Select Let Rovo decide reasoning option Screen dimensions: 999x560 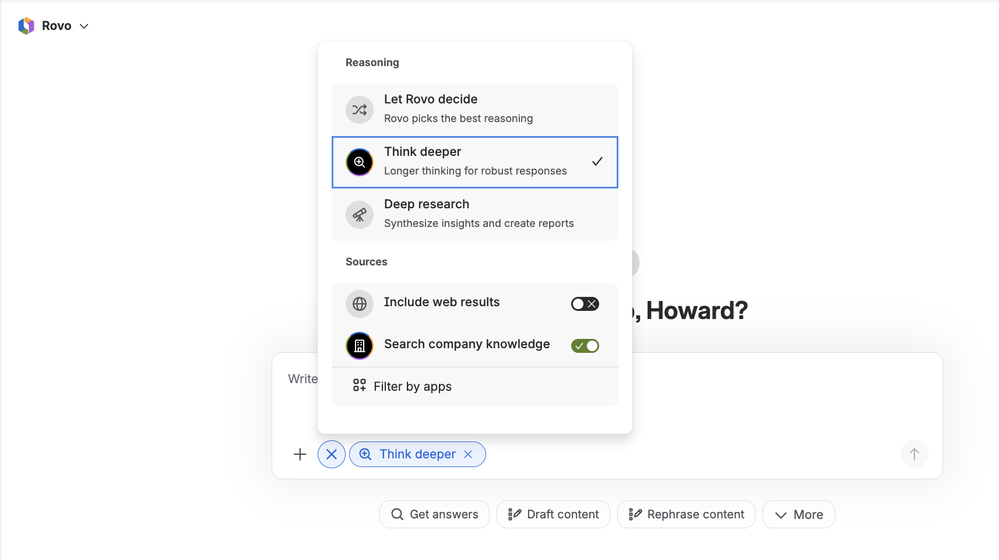pyautogui.click(x=475, y=109)
